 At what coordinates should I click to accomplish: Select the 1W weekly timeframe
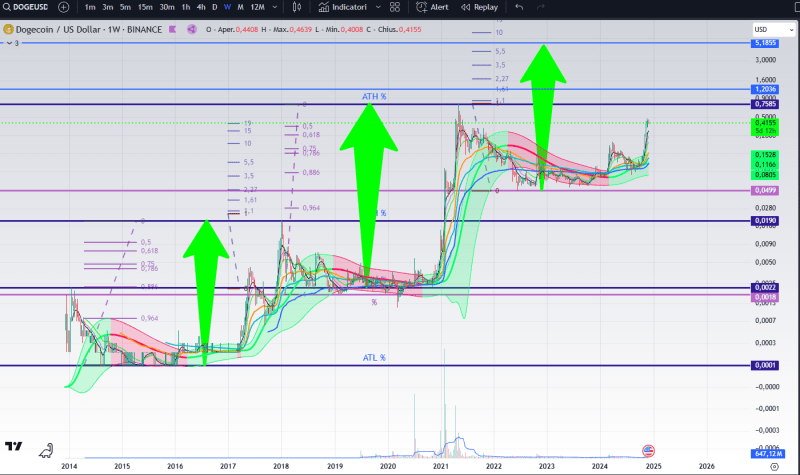[x=227, y=7]
